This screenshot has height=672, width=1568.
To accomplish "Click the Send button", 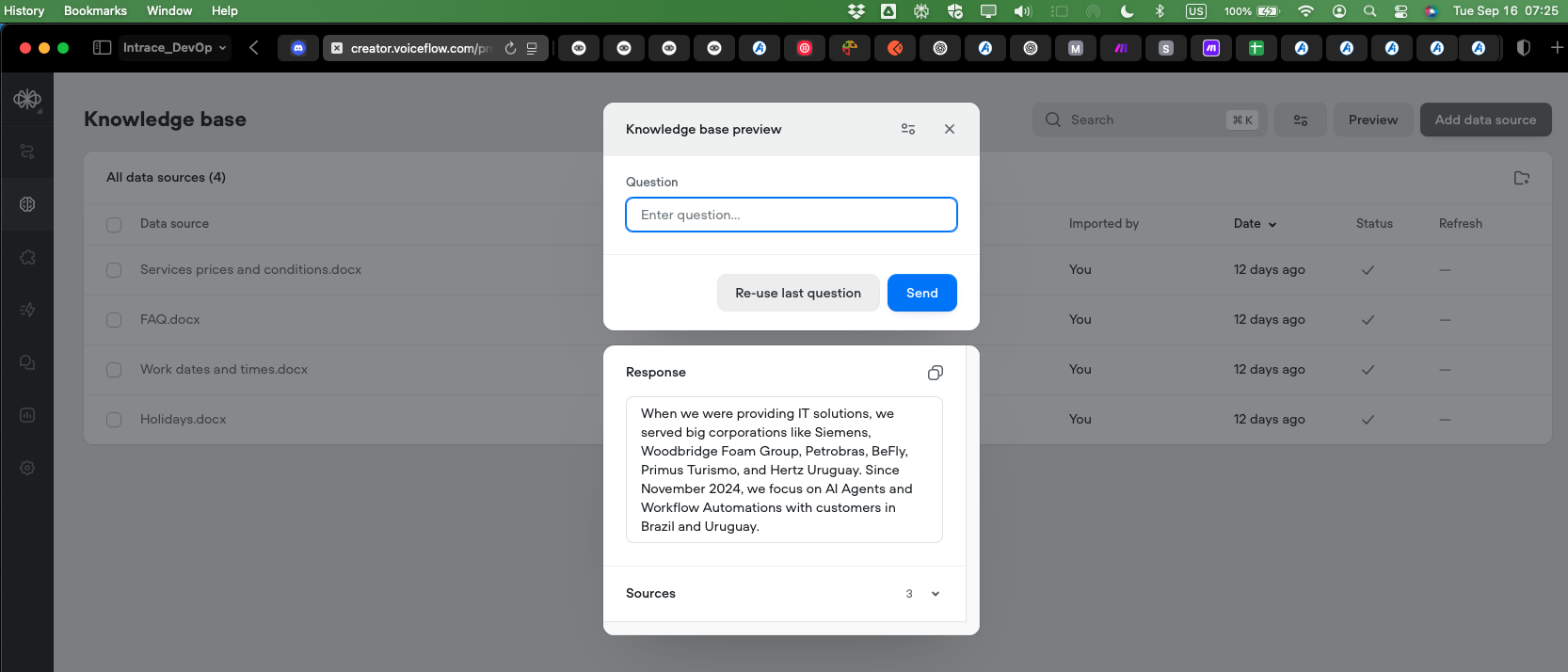I will [x=922, y=293].
